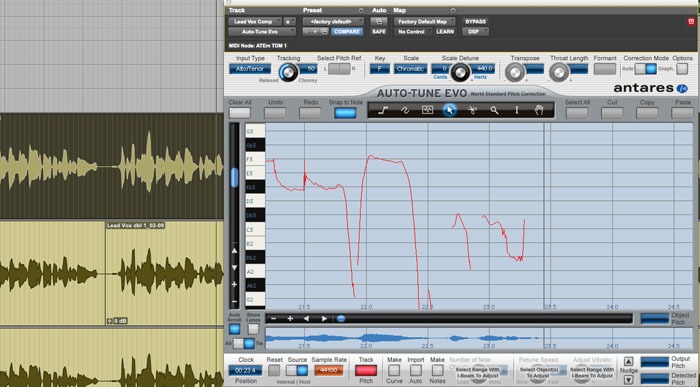Open the insert position 'a' dropdown
Image resolution: width=700 pixels, height=387 pixels.
[289, 21]
